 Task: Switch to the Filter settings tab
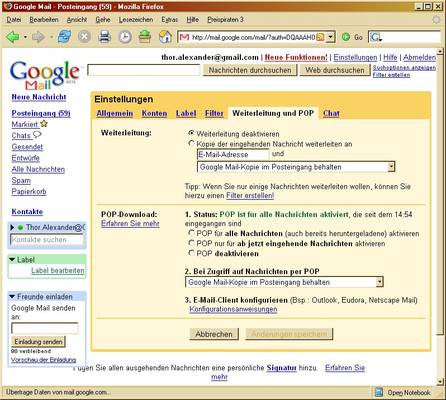coord(214,113)
